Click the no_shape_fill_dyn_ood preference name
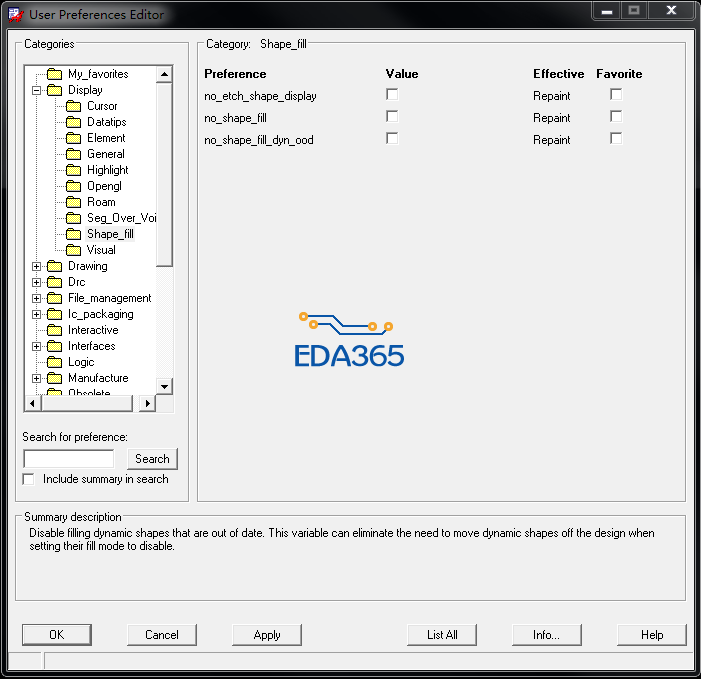Image resolution: width=701 pixels, height=679 pixels. pos(259,140)
